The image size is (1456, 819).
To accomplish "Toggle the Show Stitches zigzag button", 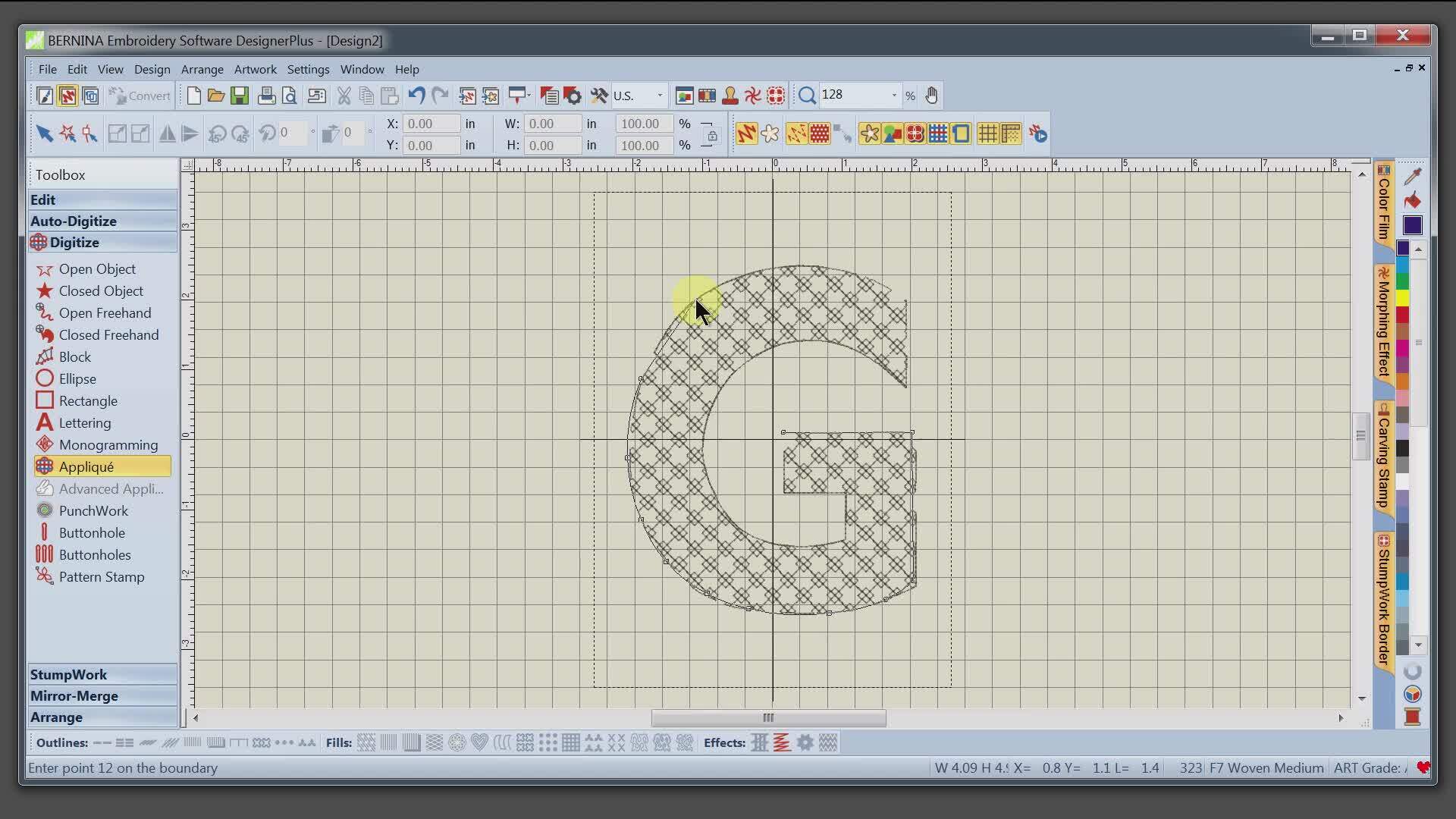I will 746,134.
